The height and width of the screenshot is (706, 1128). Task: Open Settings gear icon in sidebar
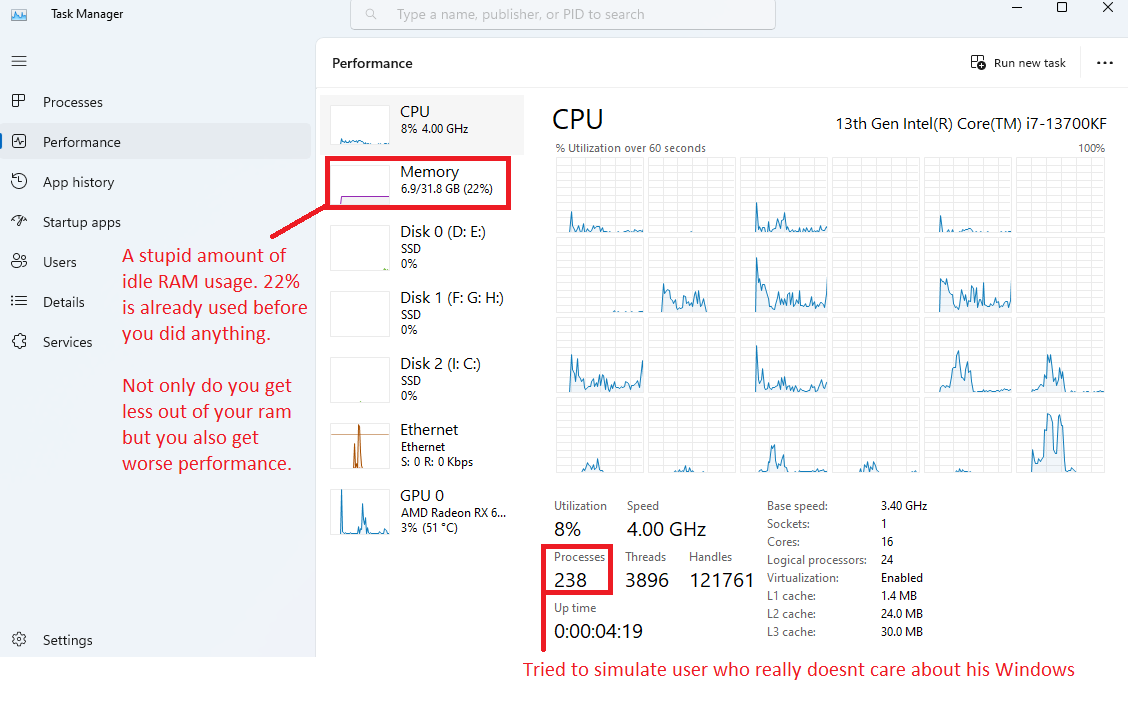[x=19, y=640]
